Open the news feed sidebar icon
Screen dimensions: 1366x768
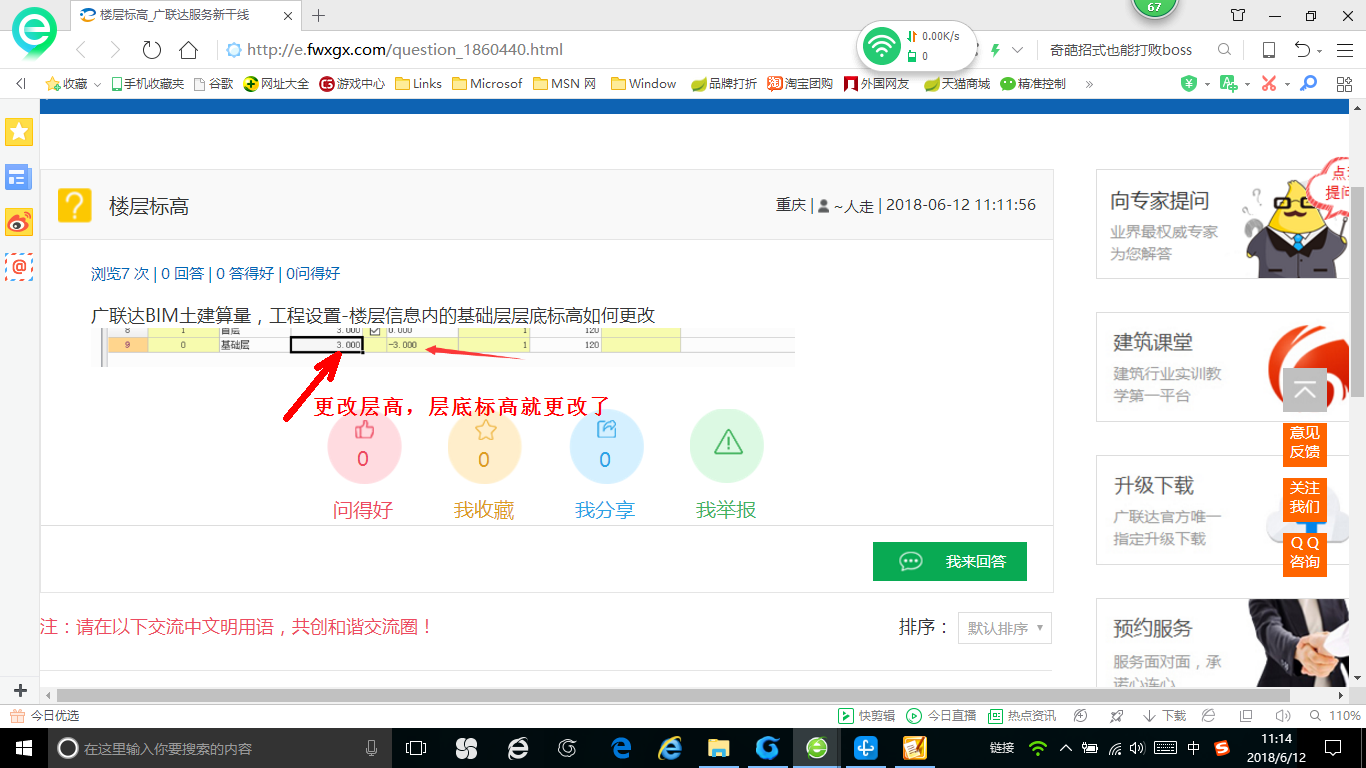click(19, 177)
